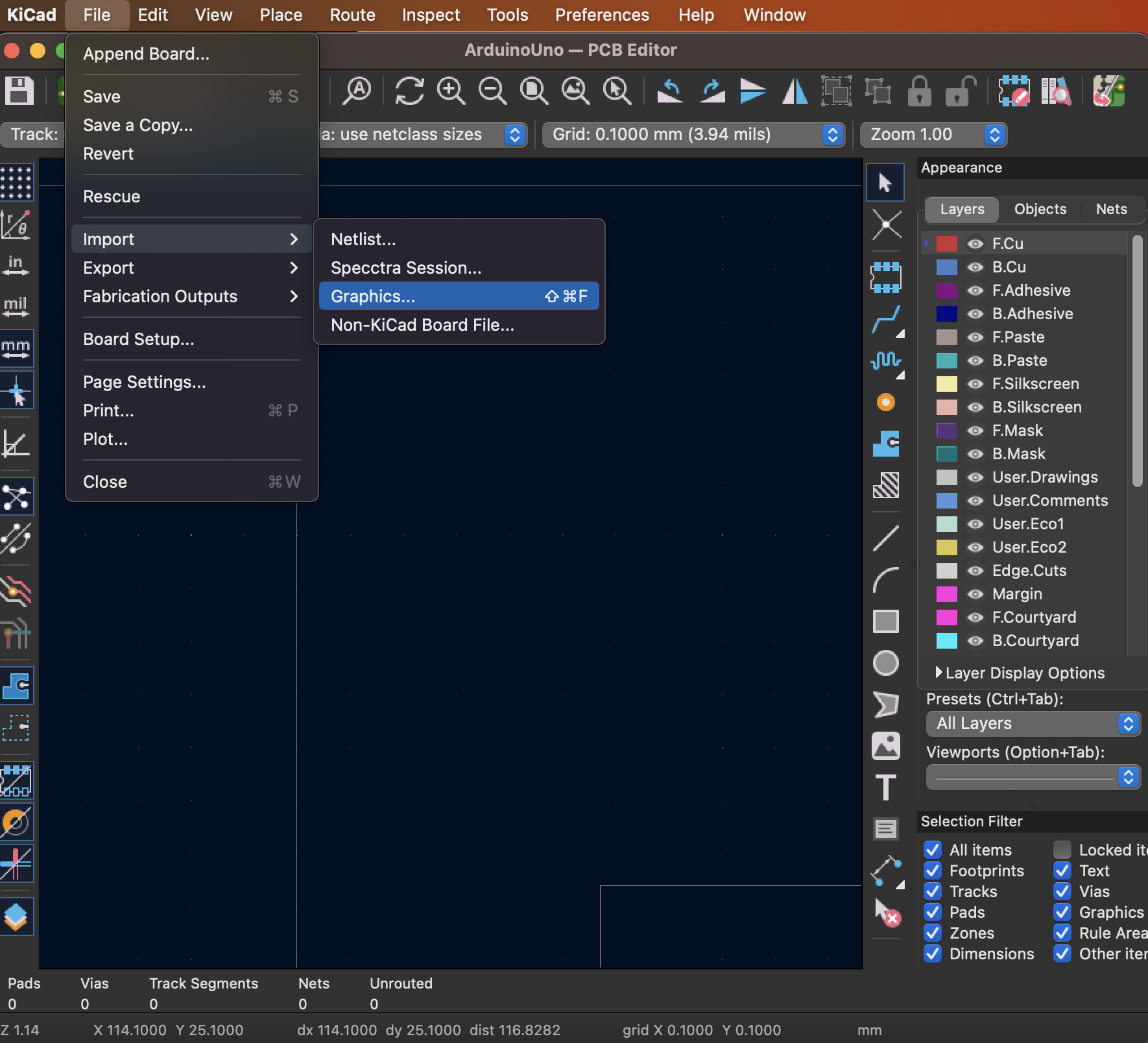Open the Track width dropdown
This screenshot has height=1043, width=1148.
click(32, 135)
